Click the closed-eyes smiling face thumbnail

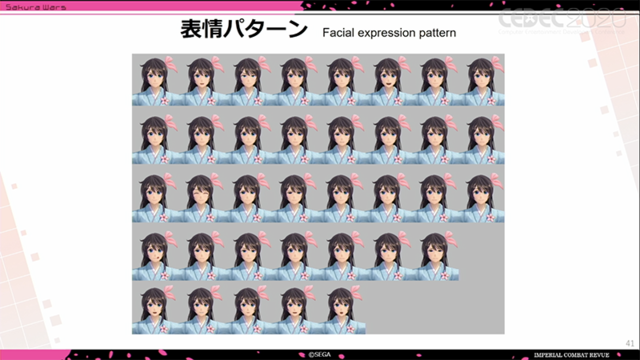202,197
